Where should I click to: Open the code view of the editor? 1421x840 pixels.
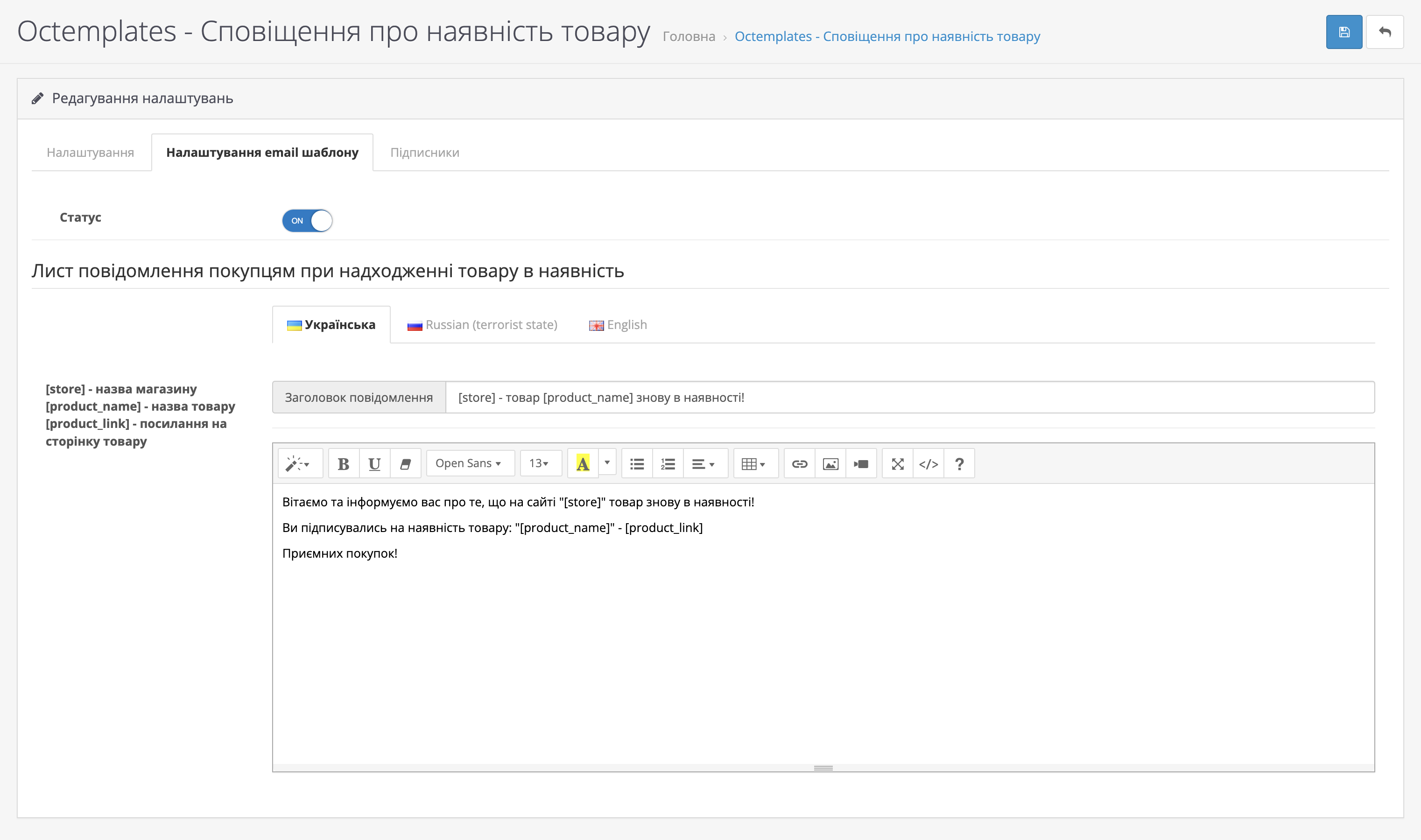click(x=928, y=463)
